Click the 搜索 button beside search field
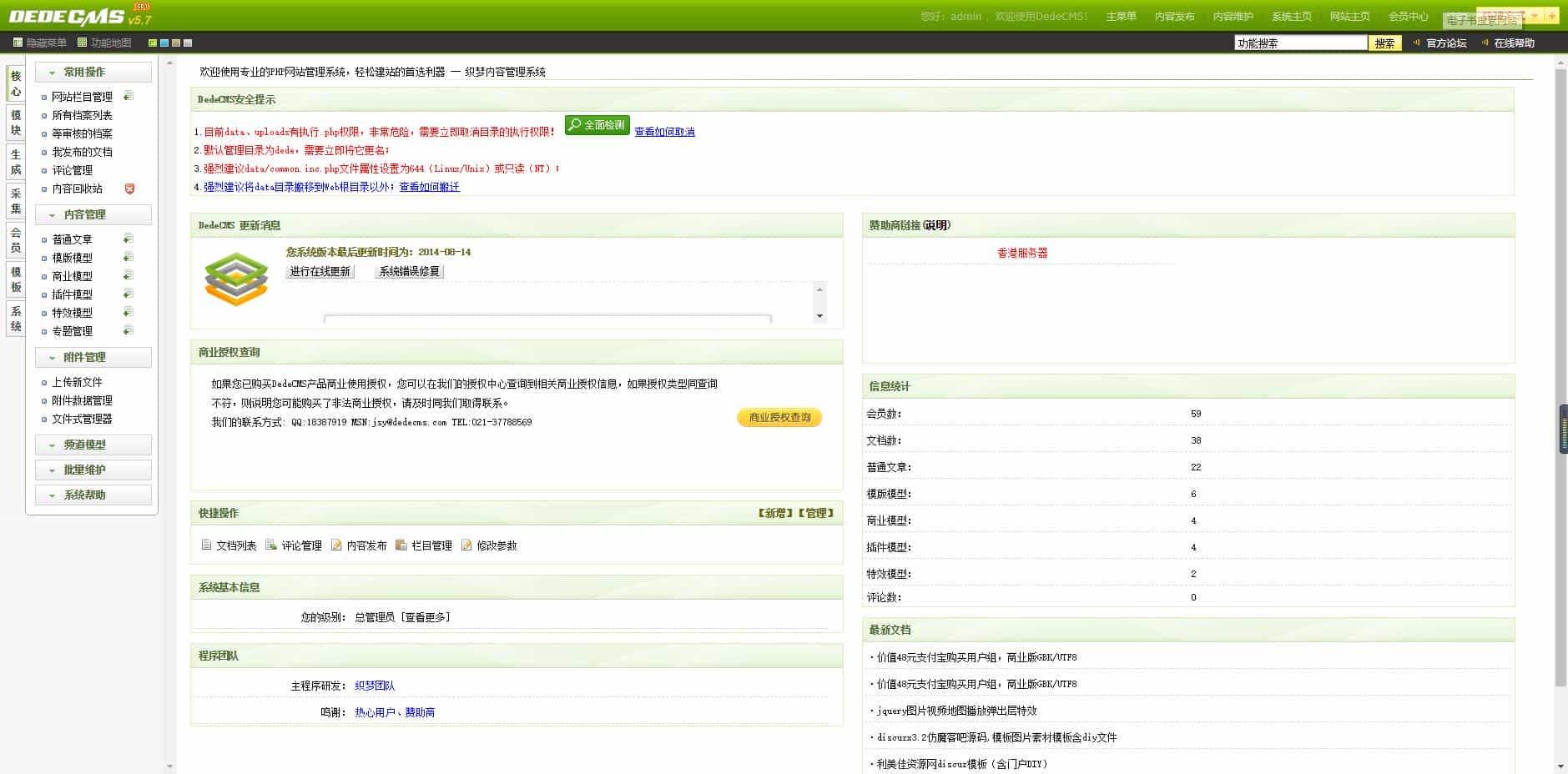Viewport: 1568px width, 774px height. coord(1384,43)
